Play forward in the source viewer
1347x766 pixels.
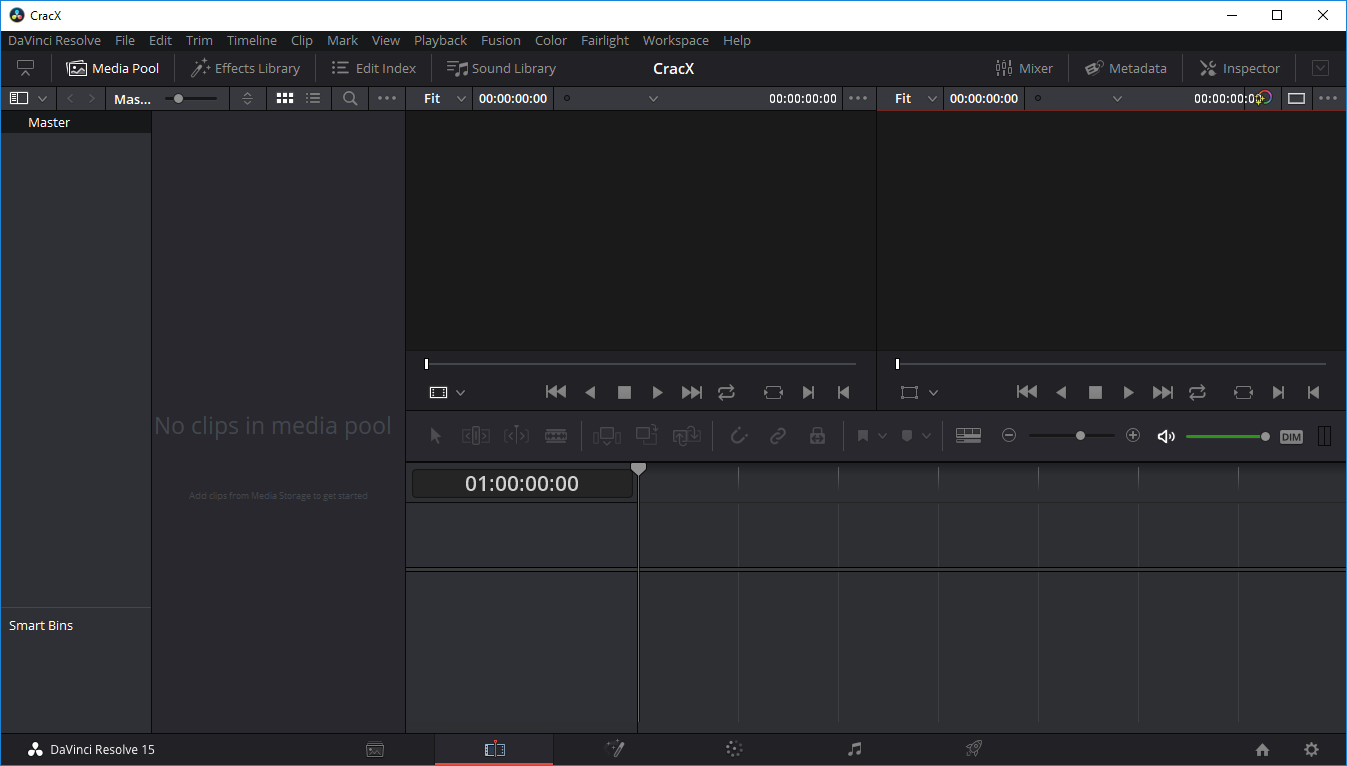[x=657, y=393]
